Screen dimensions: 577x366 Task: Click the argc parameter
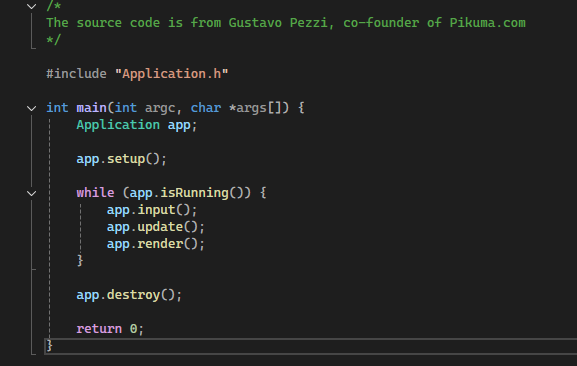pos(160,108)
